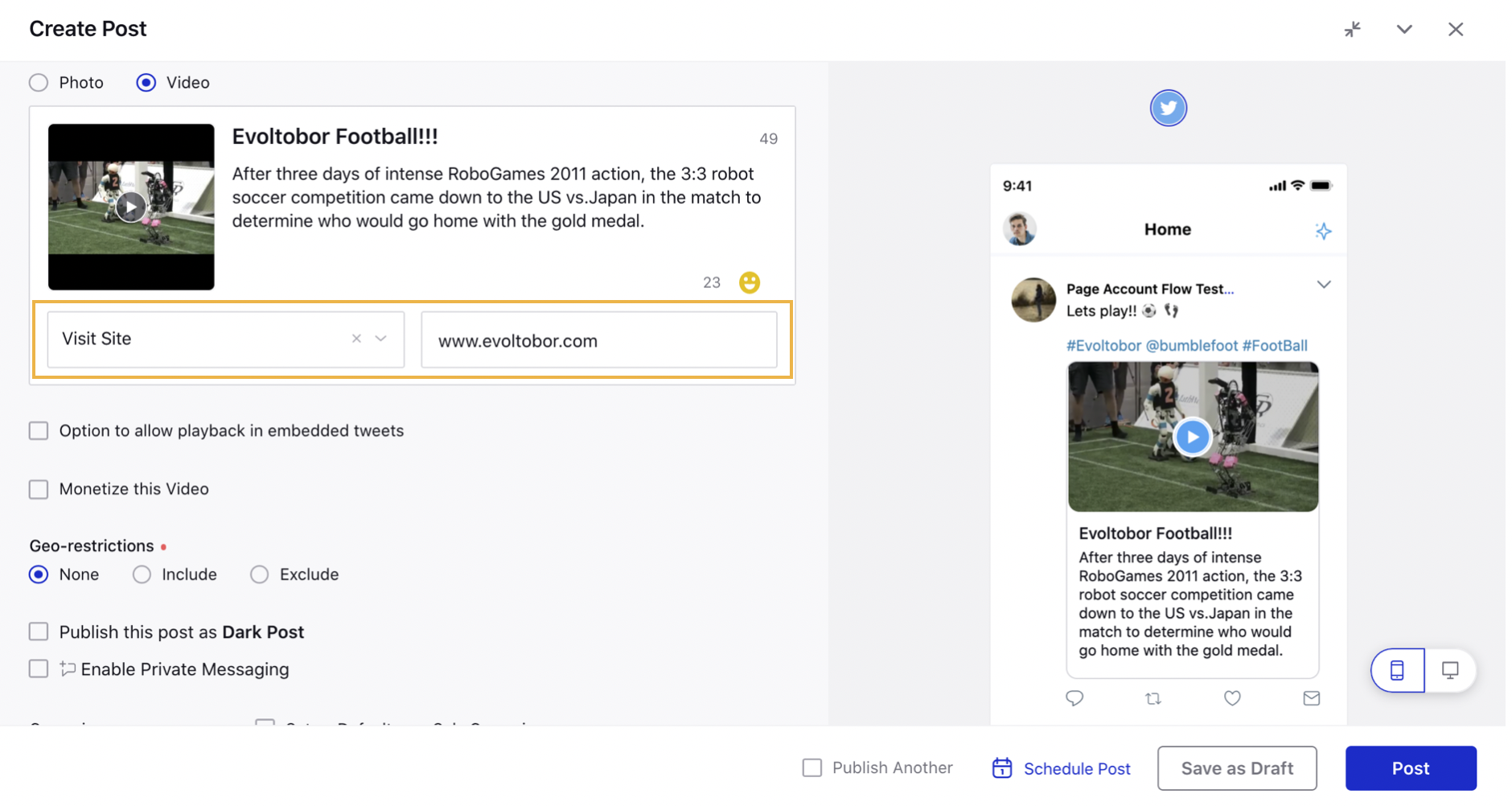
Task: Click the Private Messaging speech icon
Action: point(68,668)
